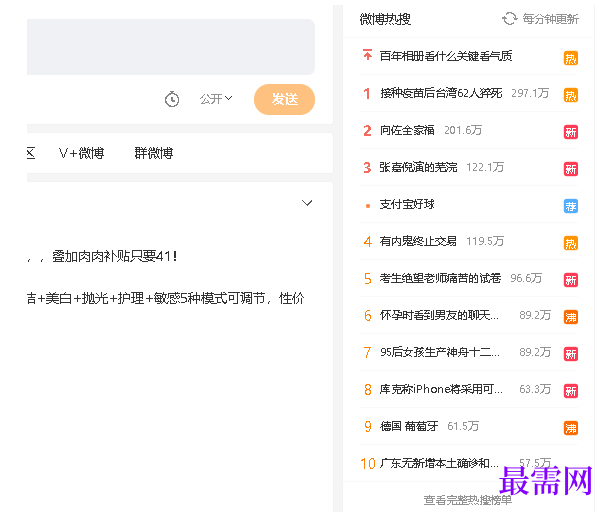Screen dimensions: 611x512
Task: Click the pinned top arrow icon
Action: click(367, 55)
